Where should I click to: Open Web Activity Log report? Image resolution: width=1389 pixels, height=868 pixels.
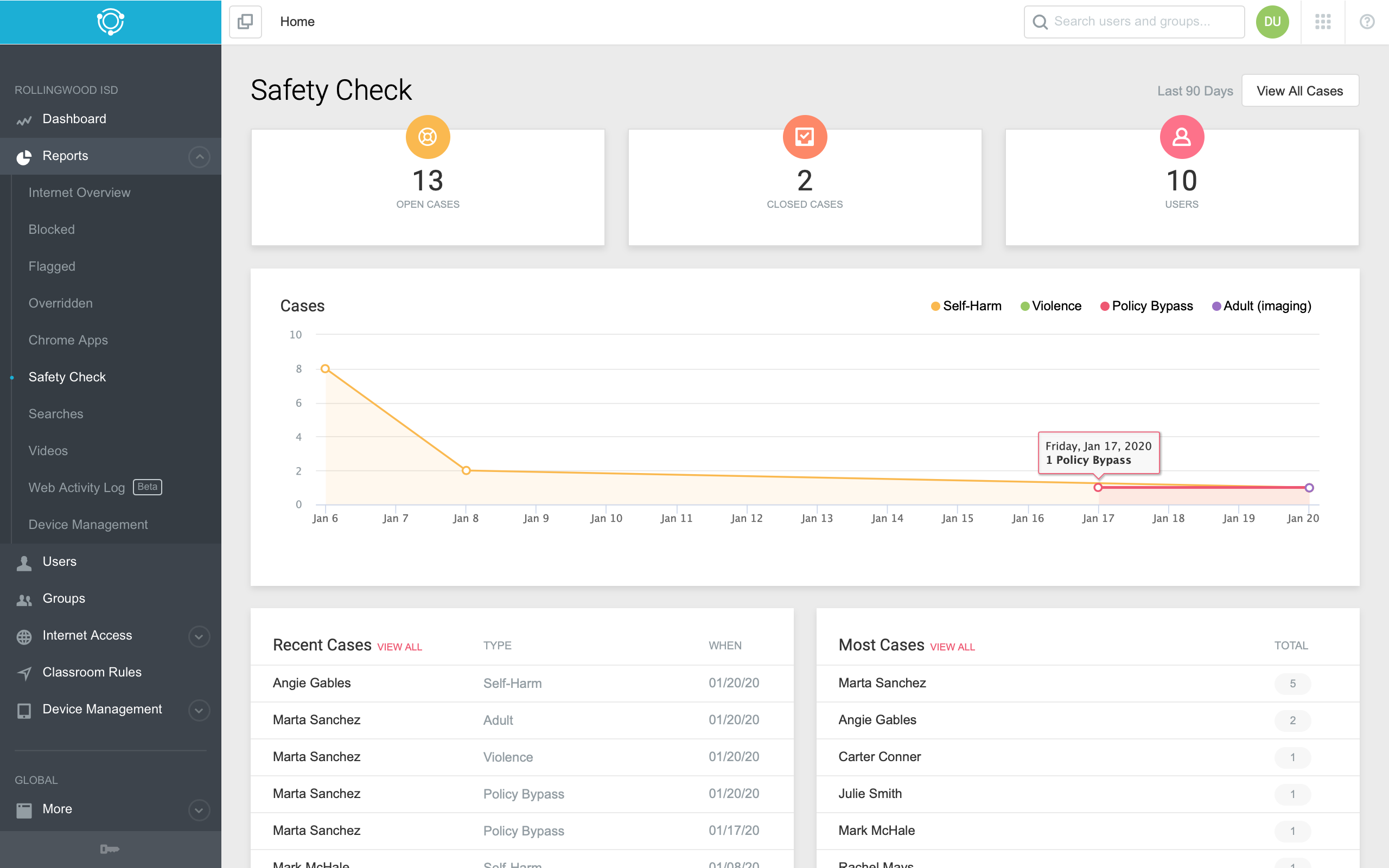[x=77, y=487]
